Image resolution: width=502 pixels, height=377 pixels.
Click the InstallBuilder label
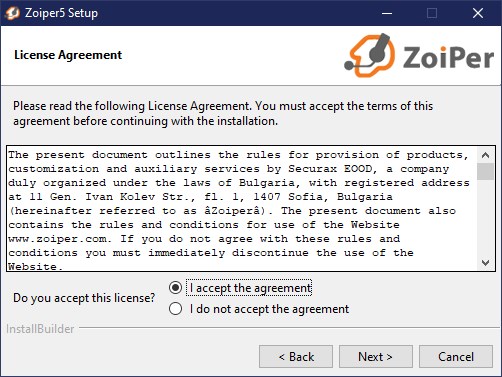[x=40, y=329]
